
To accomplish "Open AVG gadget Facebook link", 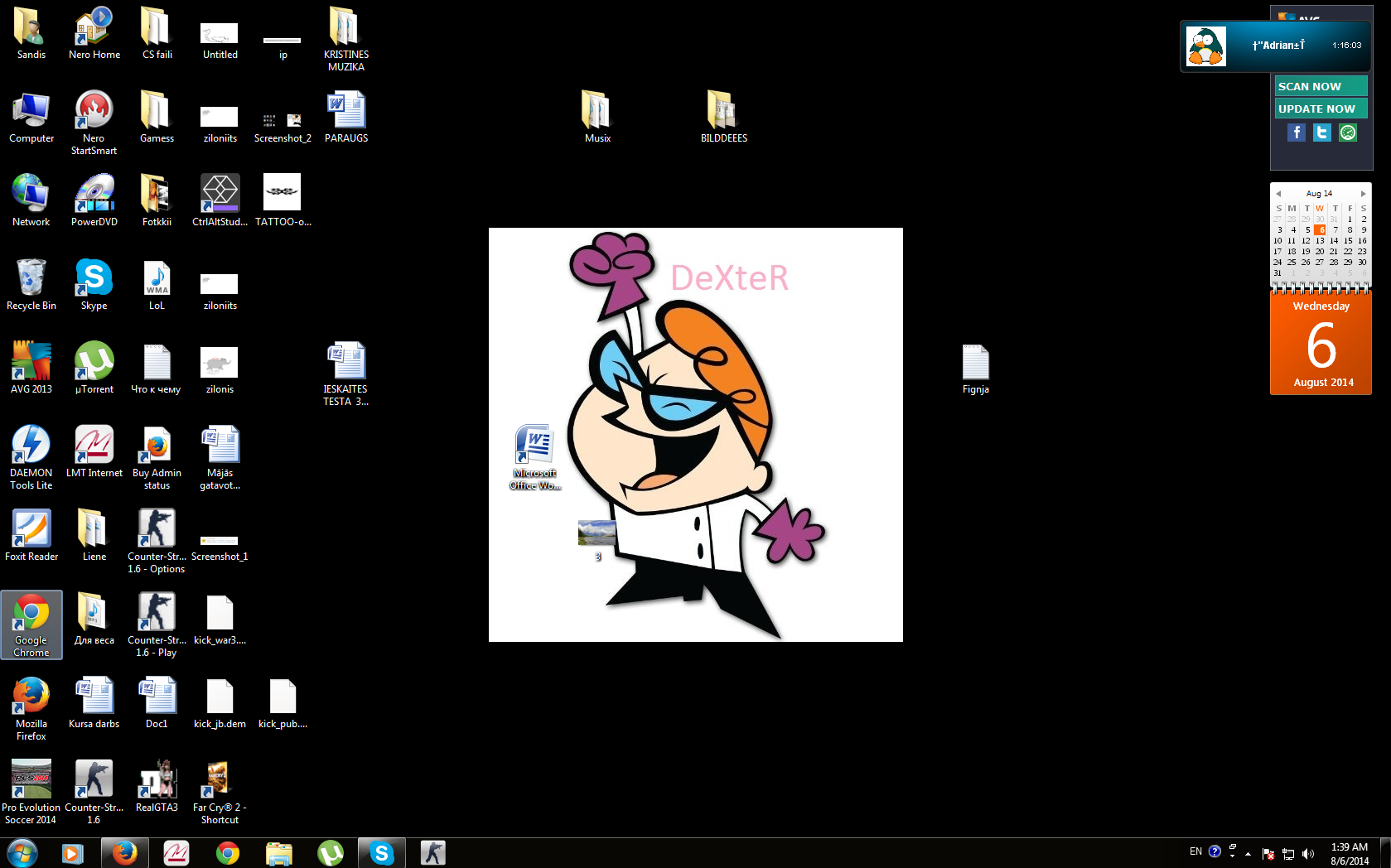I will click(1297, 133).
